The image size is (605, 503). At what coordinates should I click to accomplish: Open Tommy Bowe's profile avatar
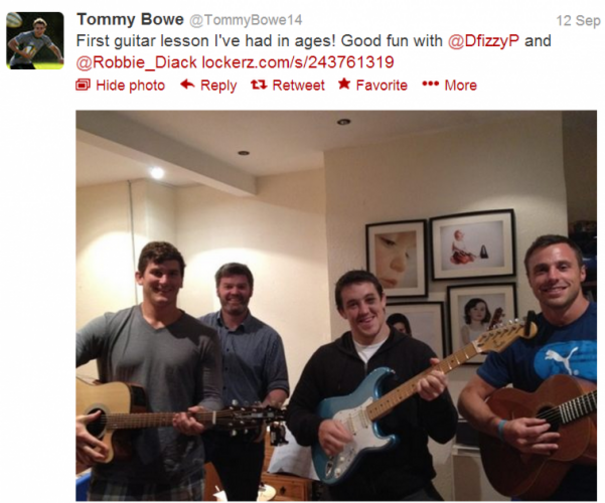35,41
